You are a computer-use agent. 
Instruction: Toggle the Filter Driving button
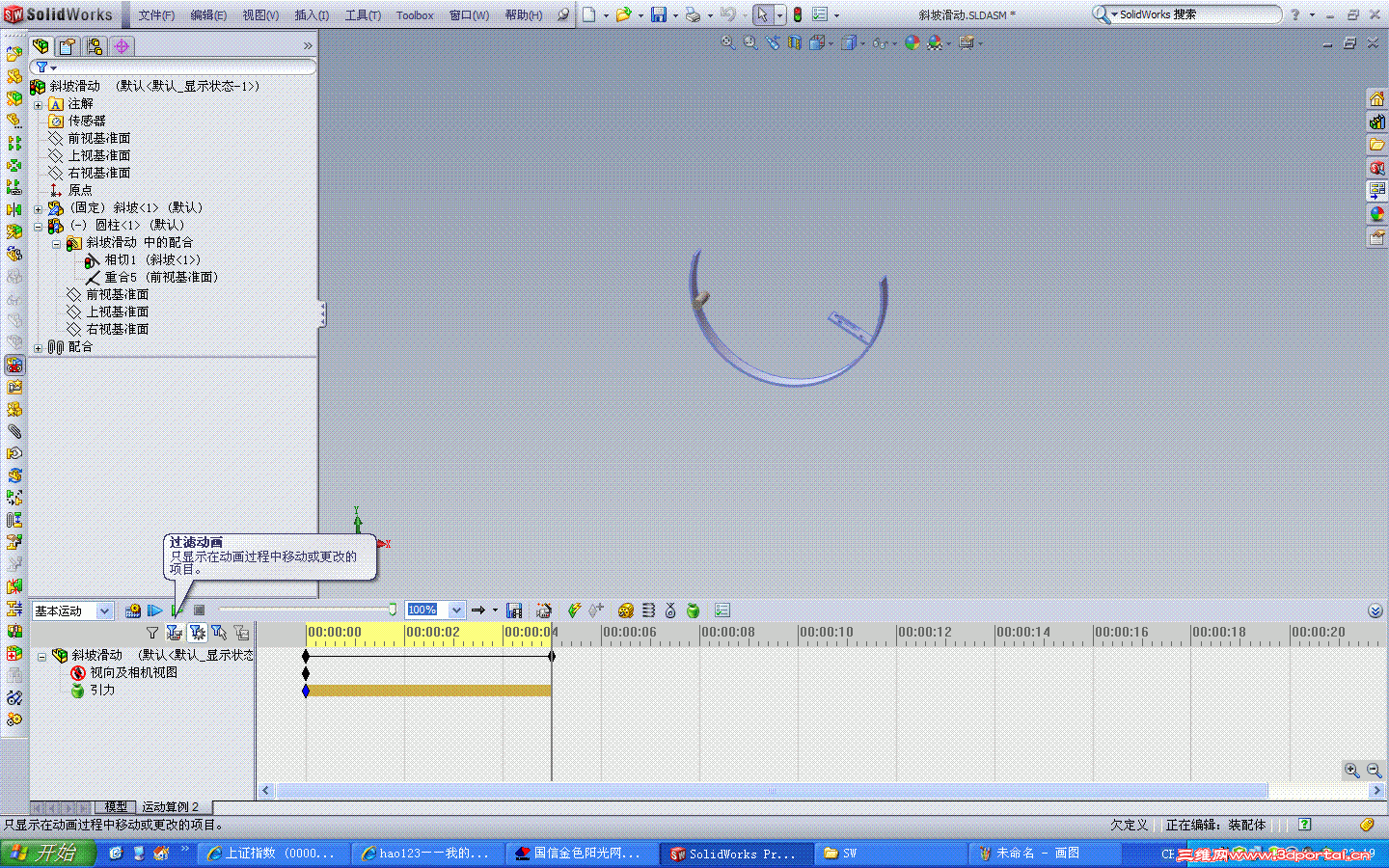(197, 633)
